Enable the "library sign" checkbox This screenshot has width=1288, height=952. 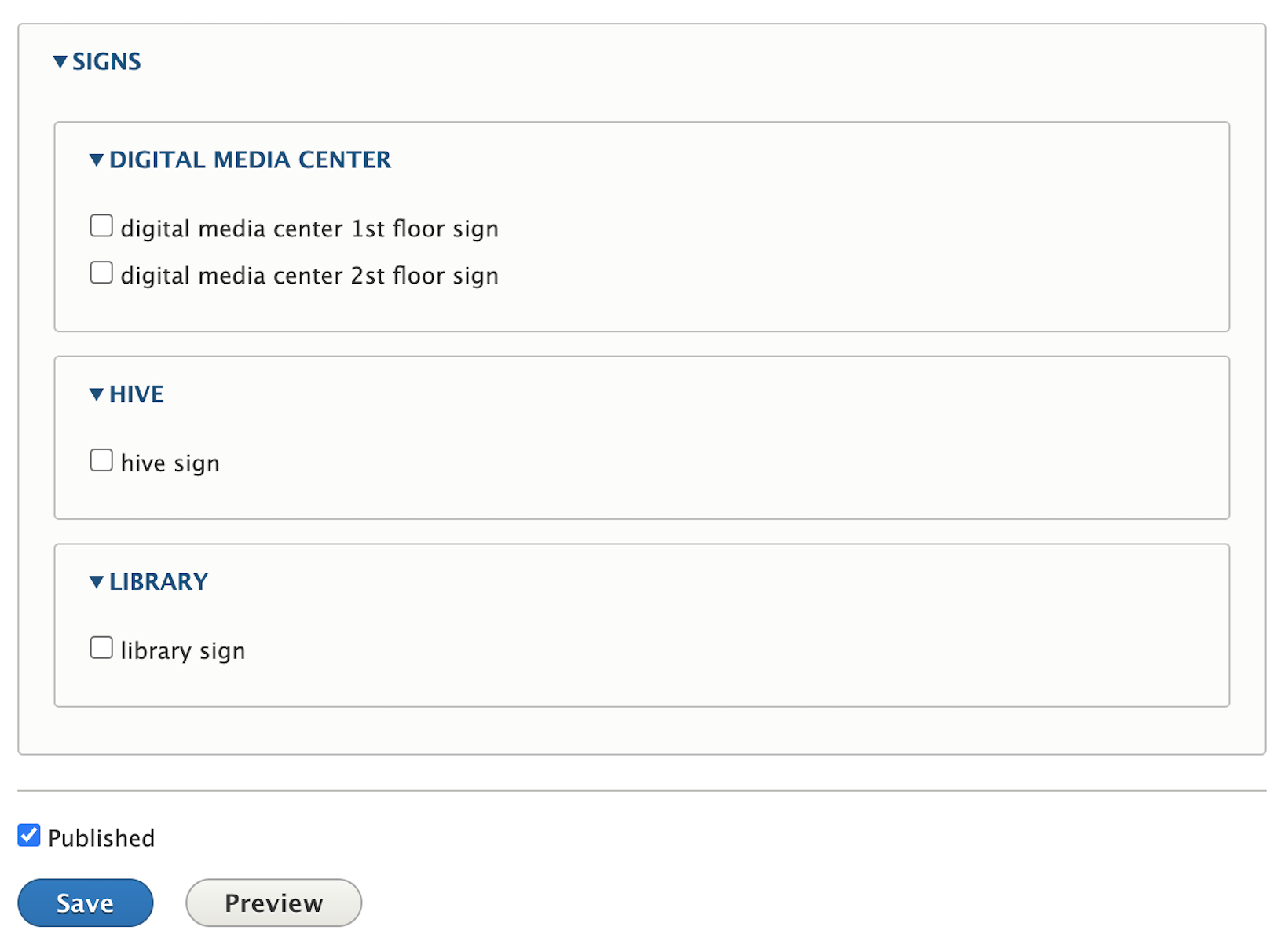tap(101, 646)
